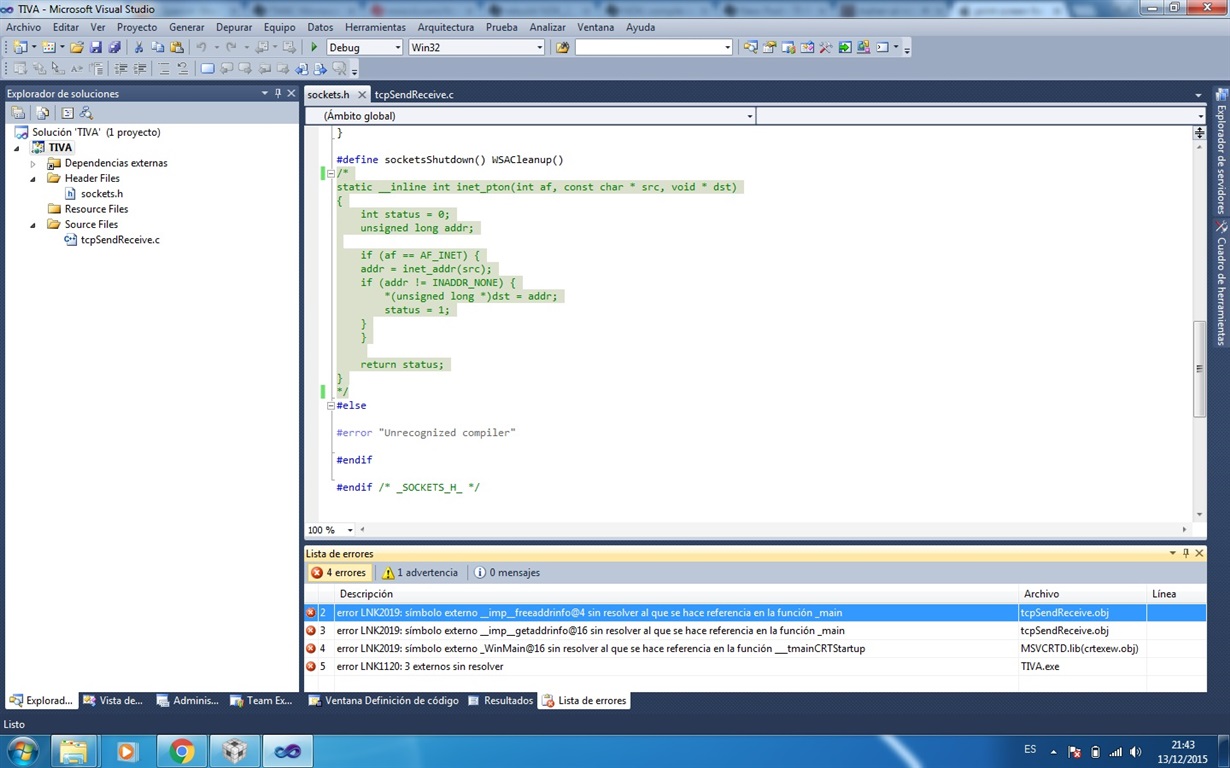
Task: Click the editor vertical scrollbar thumb
Action: (x=1199, y=369)
